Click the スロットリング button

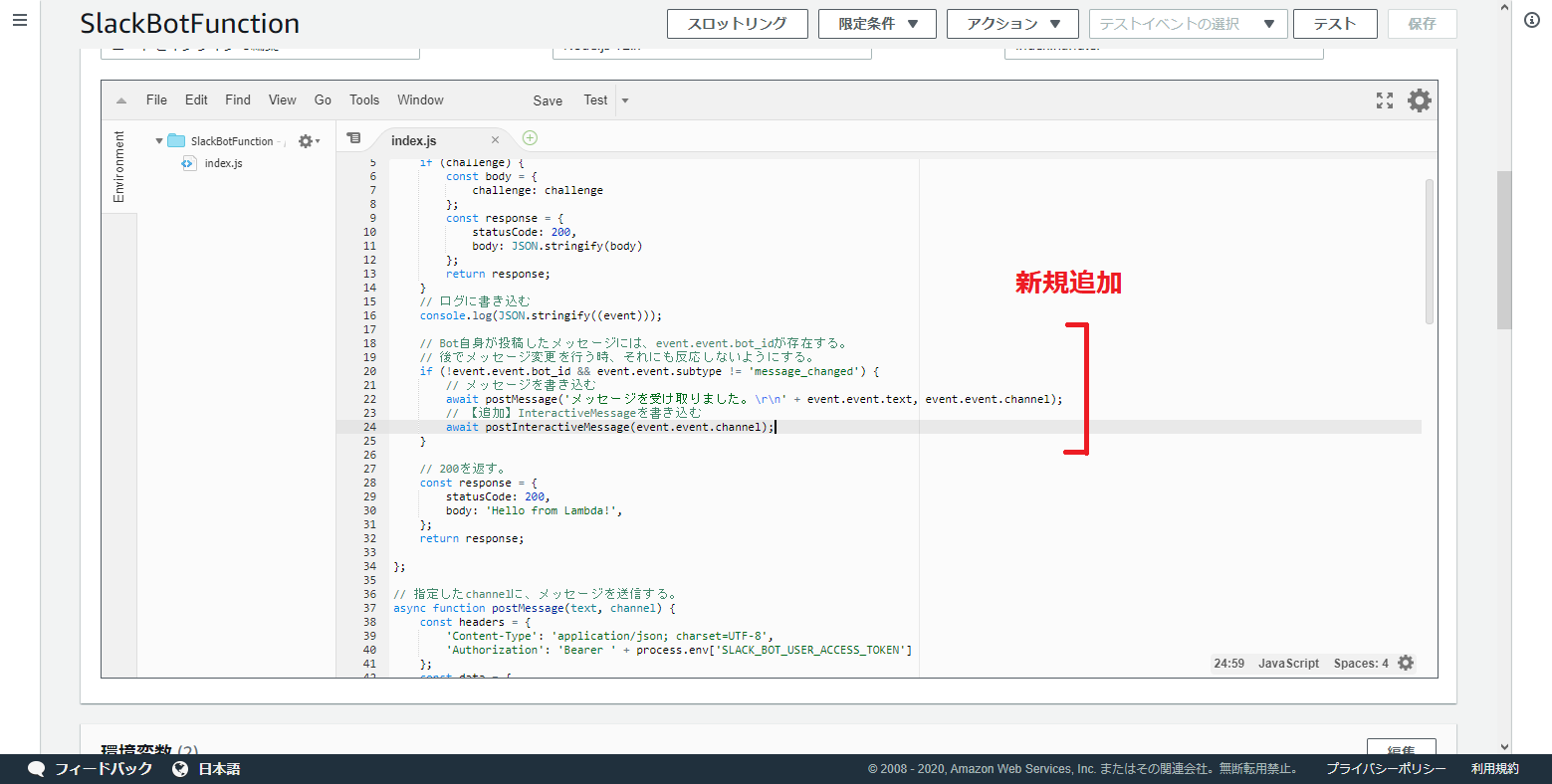tap(737, 24)
